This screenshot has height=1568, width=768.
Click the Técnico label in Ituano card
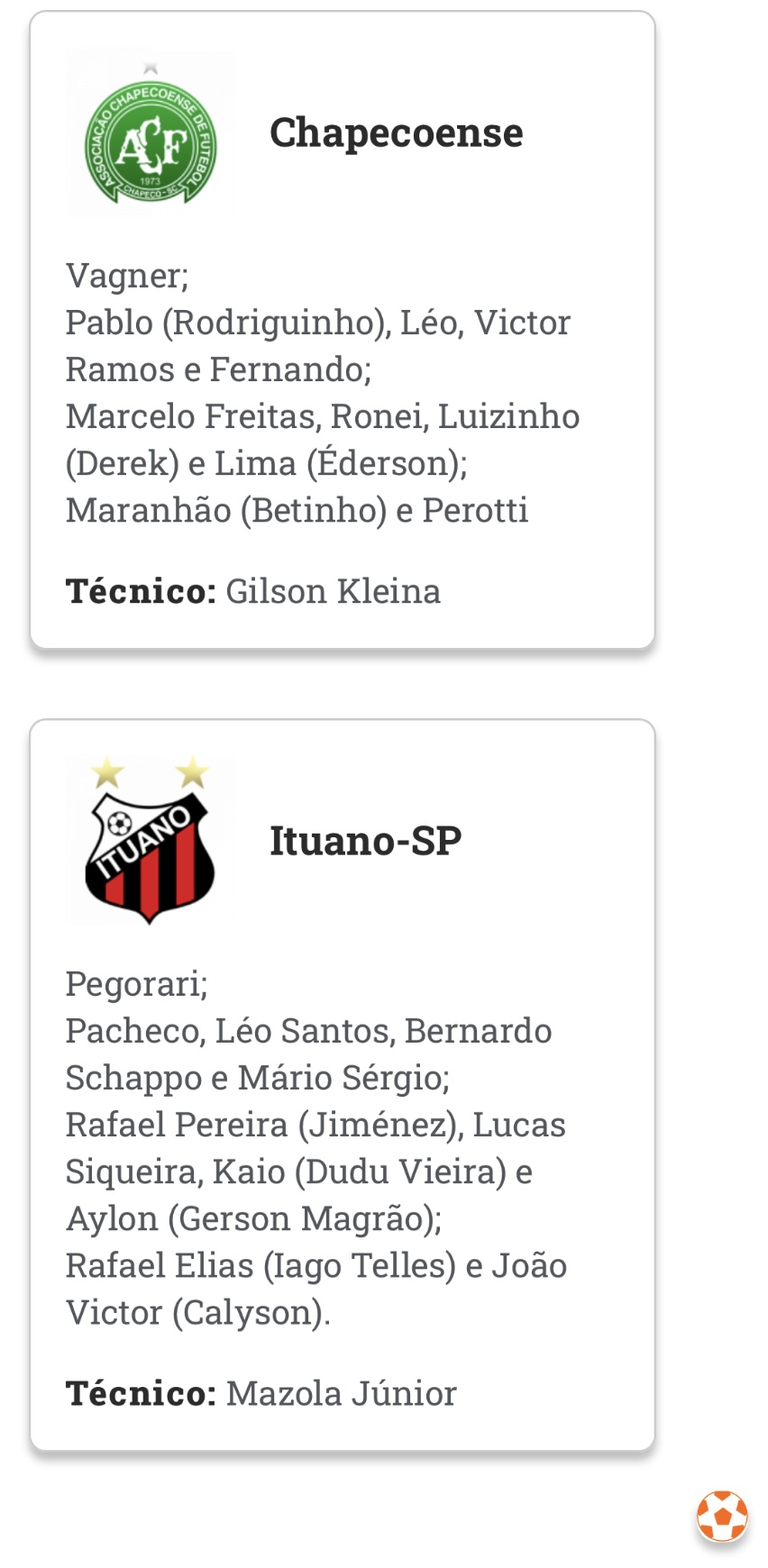coord(141,1393)
